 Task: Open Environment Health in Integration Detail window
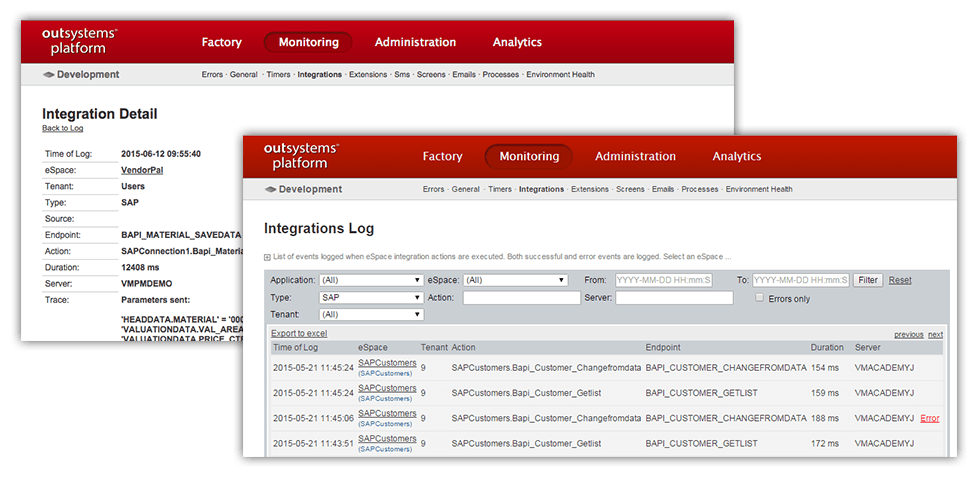560,74
